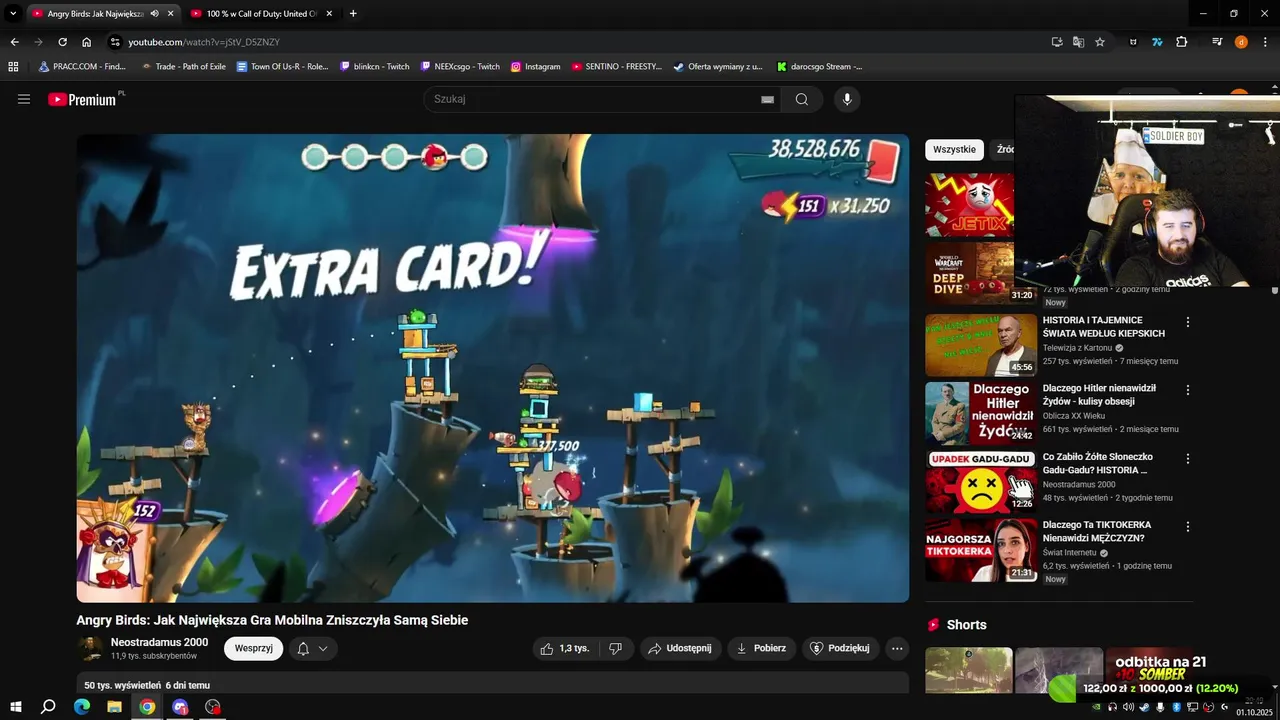
Task: Open the Instagram bookmark
Action: tap(536, 67)
